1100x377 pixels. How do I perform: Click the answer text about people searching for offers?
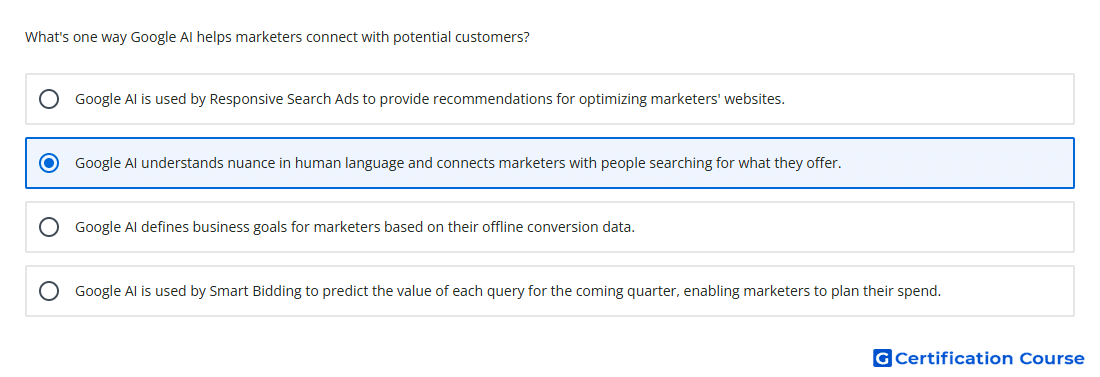[458, 163]
